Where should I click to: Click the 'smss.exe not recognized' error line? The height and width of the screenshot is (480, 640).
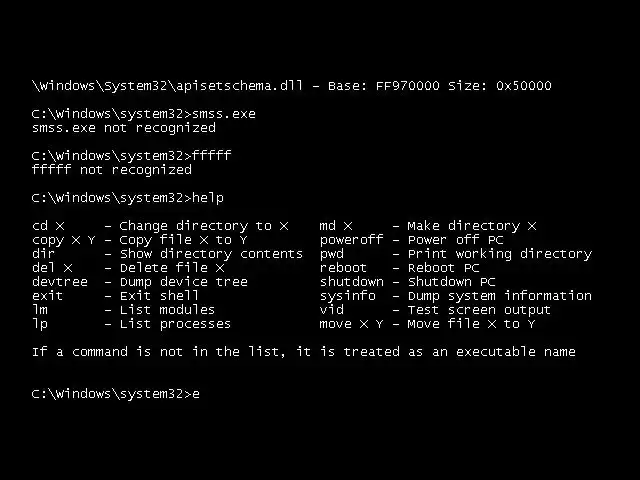[x=124, y=128]
